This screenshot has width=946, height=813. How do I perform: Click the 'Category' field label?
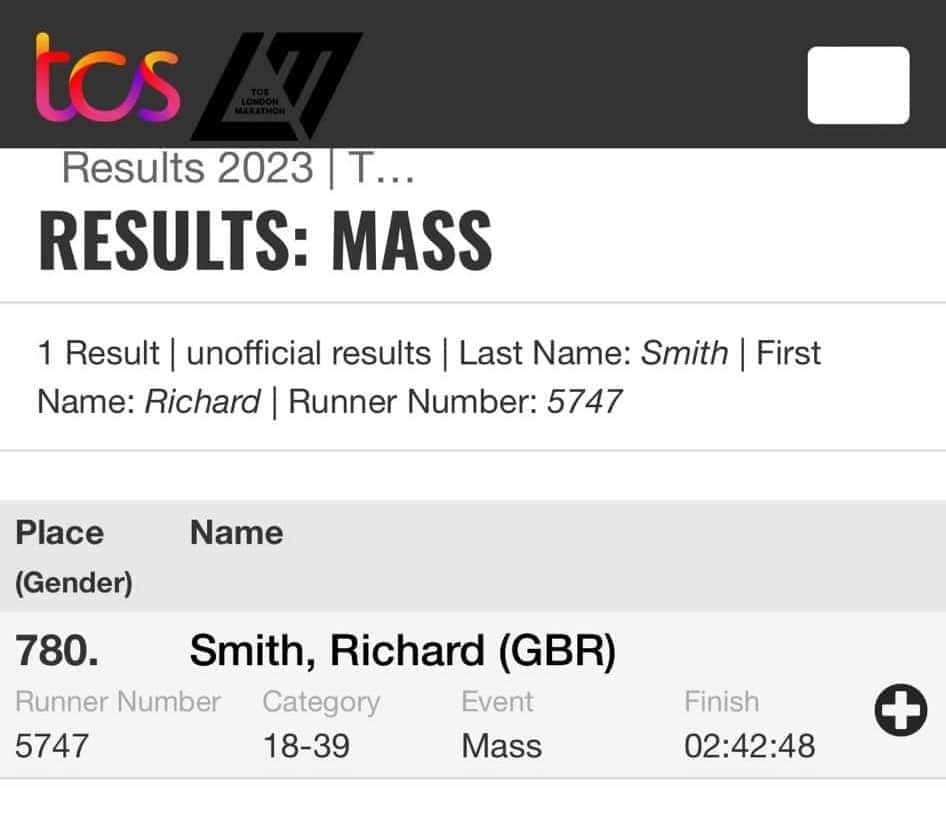coord(321,703)
